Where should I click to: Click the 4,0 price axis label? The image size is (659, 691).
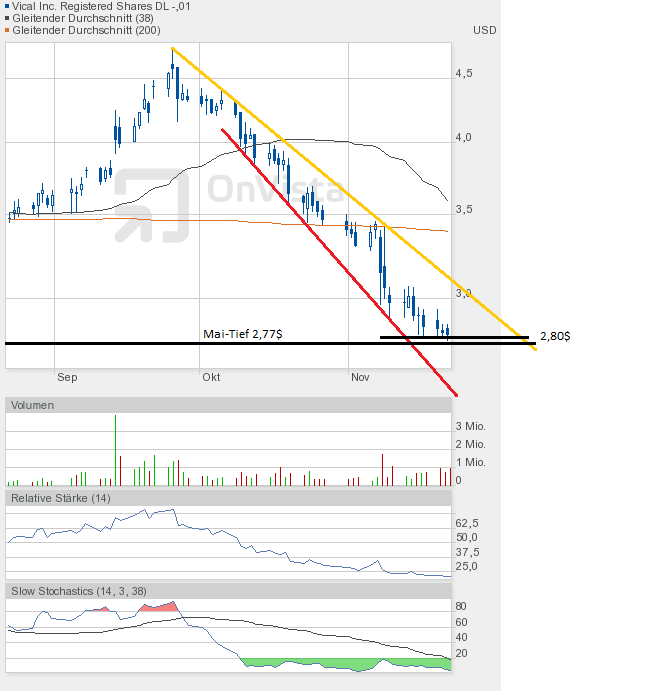tap(463, 137)
